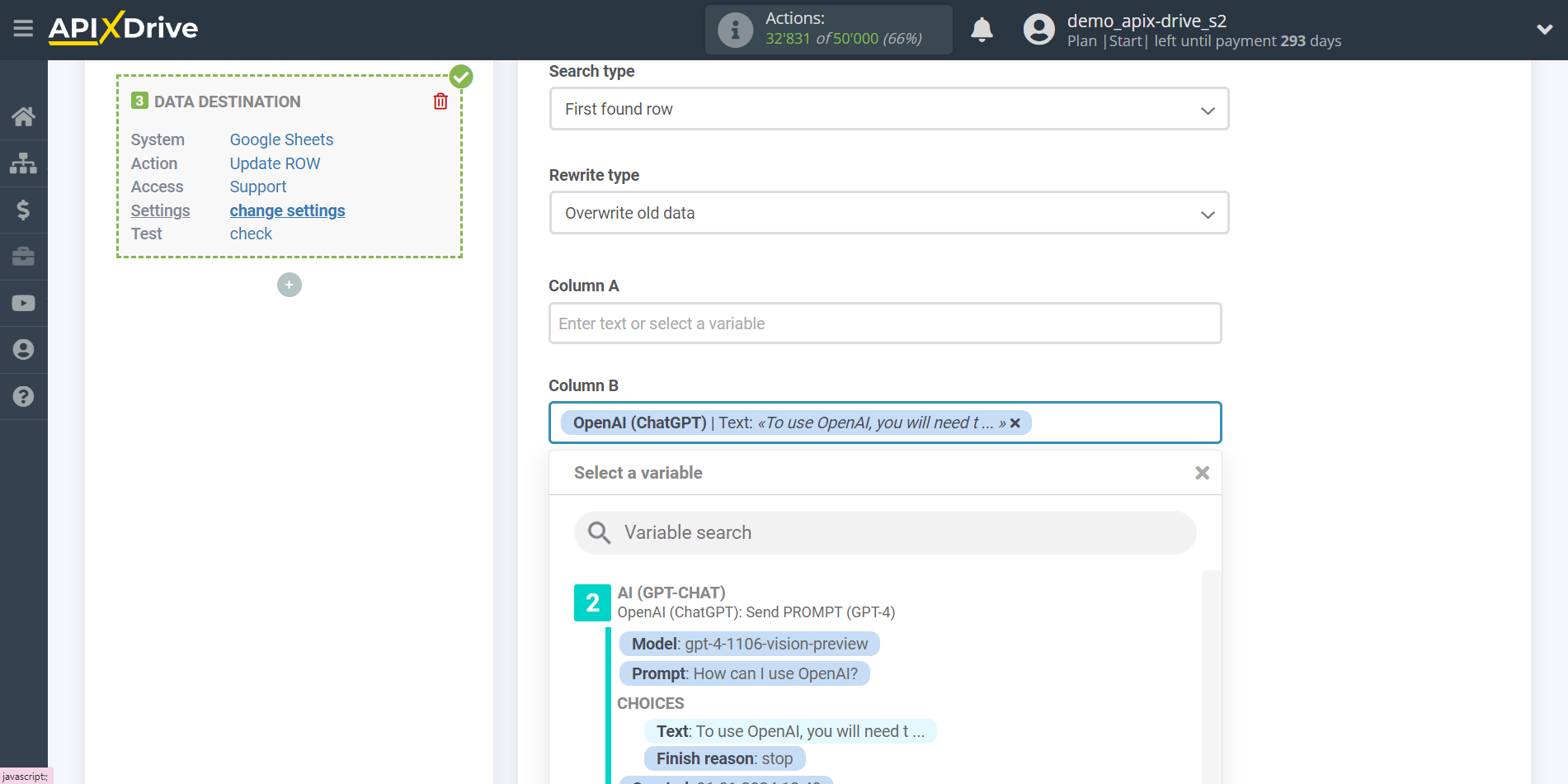Open the connections sitemap sidebar icon

click(23, 163)
